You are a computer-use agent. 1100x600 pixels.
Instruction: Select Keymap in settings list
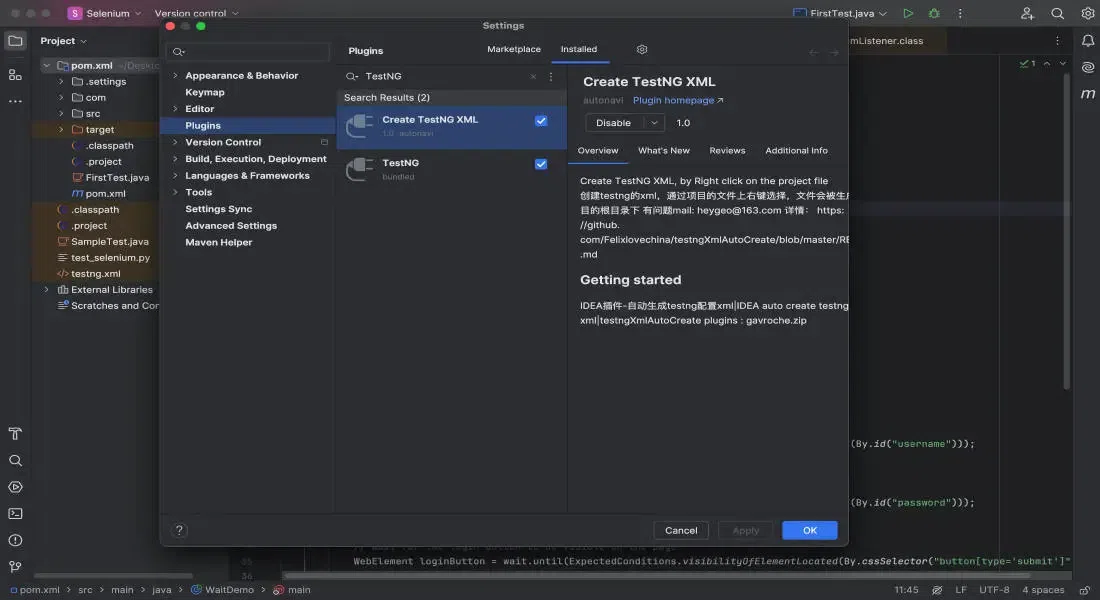point(205,93)
